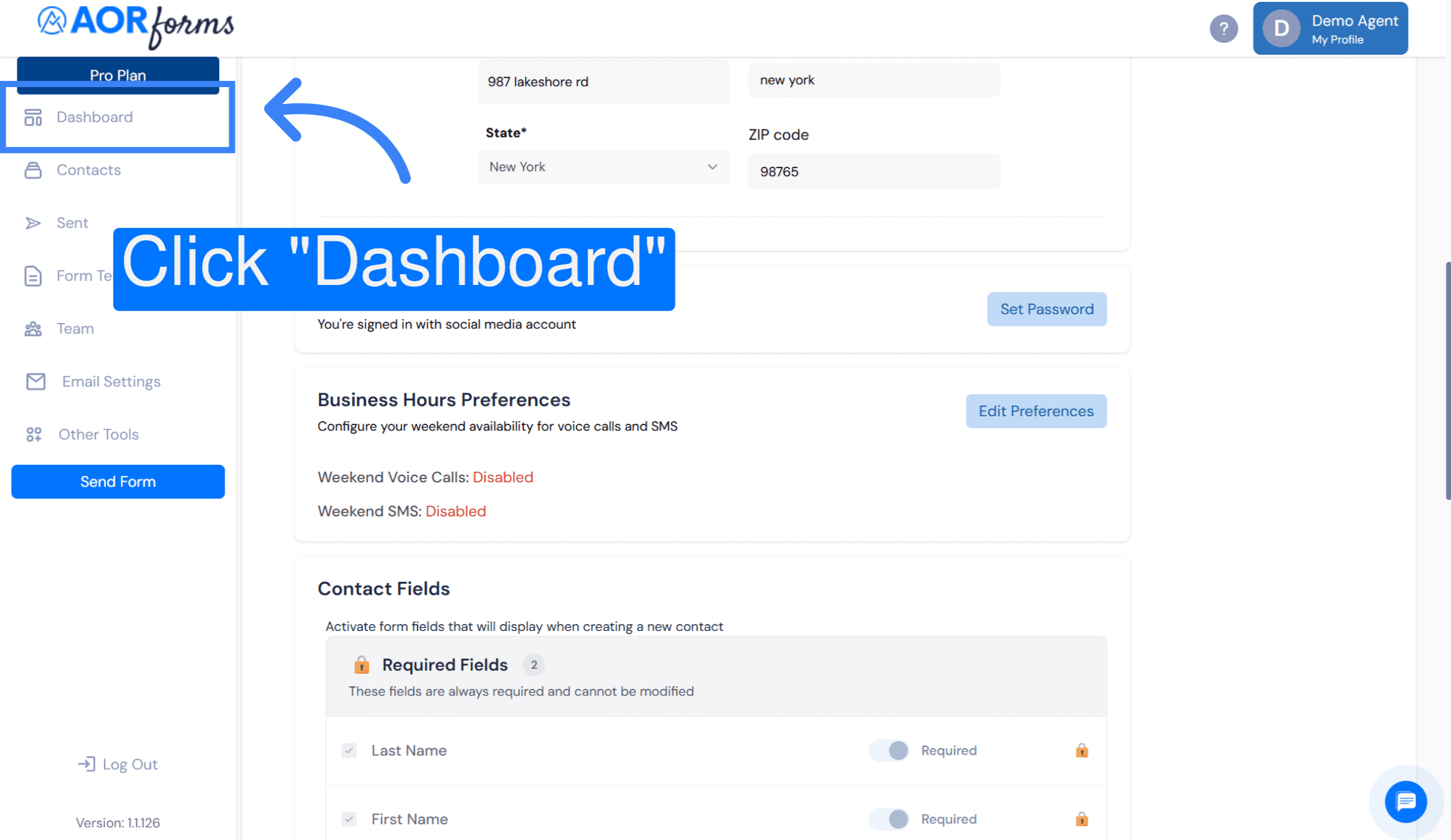
Task: Toggle the First Name required switch
Action: pos(889,819)
